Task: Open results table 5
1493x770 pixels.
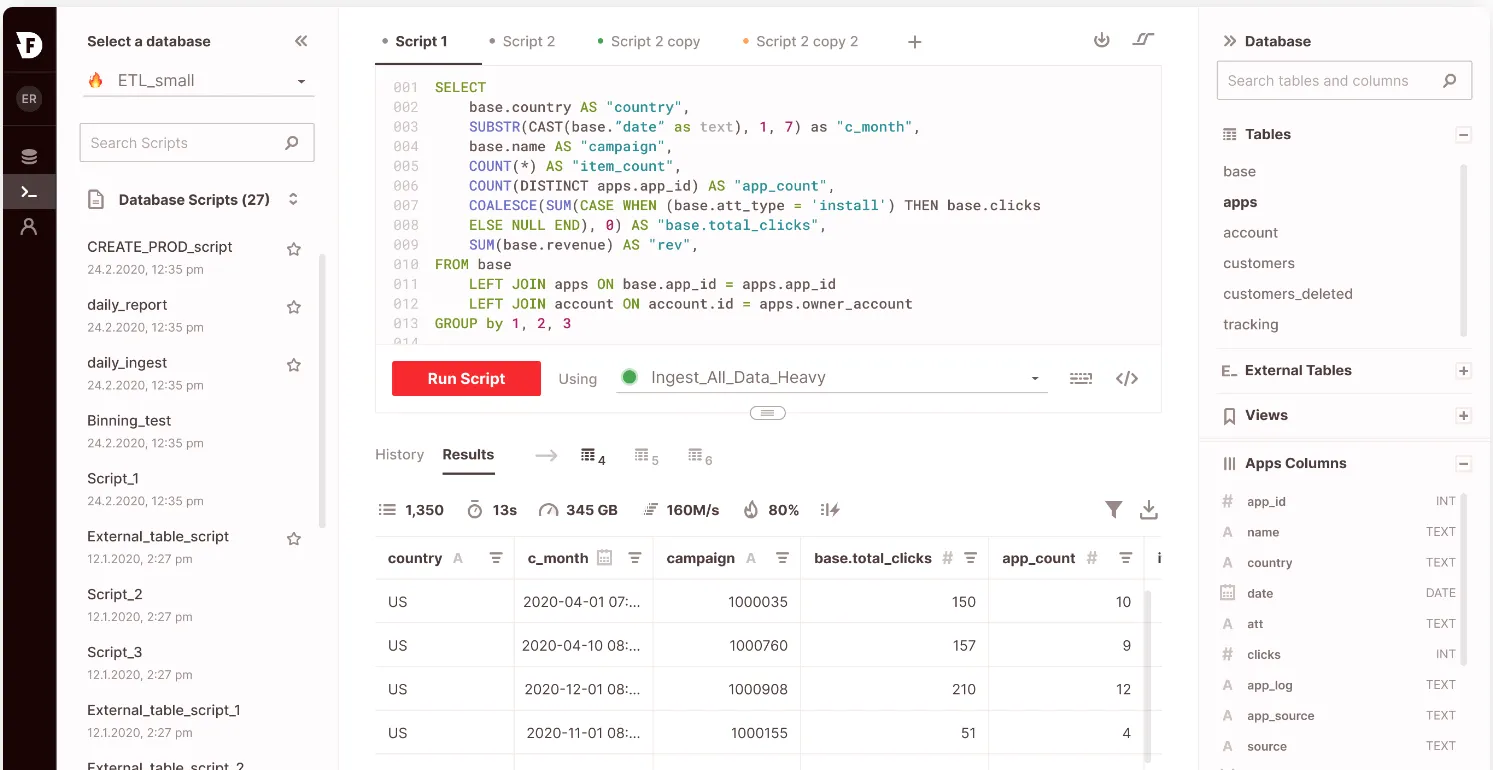Action: [646, 456]
